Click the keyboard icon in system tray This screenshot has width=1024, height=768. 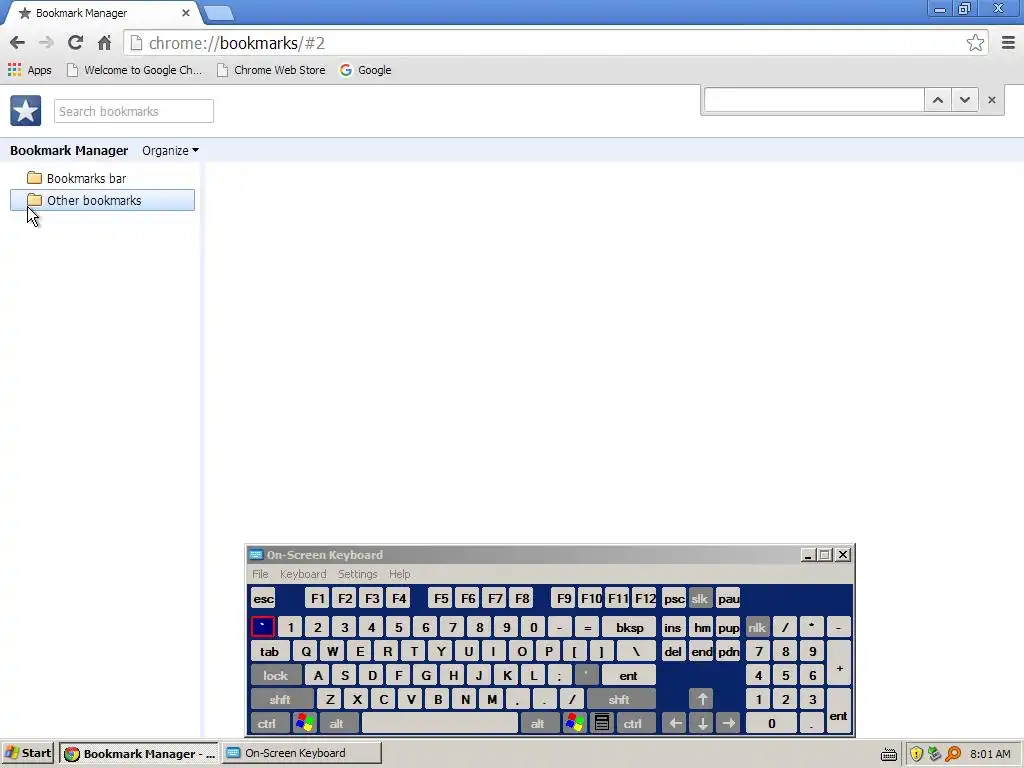click(888, 754)
